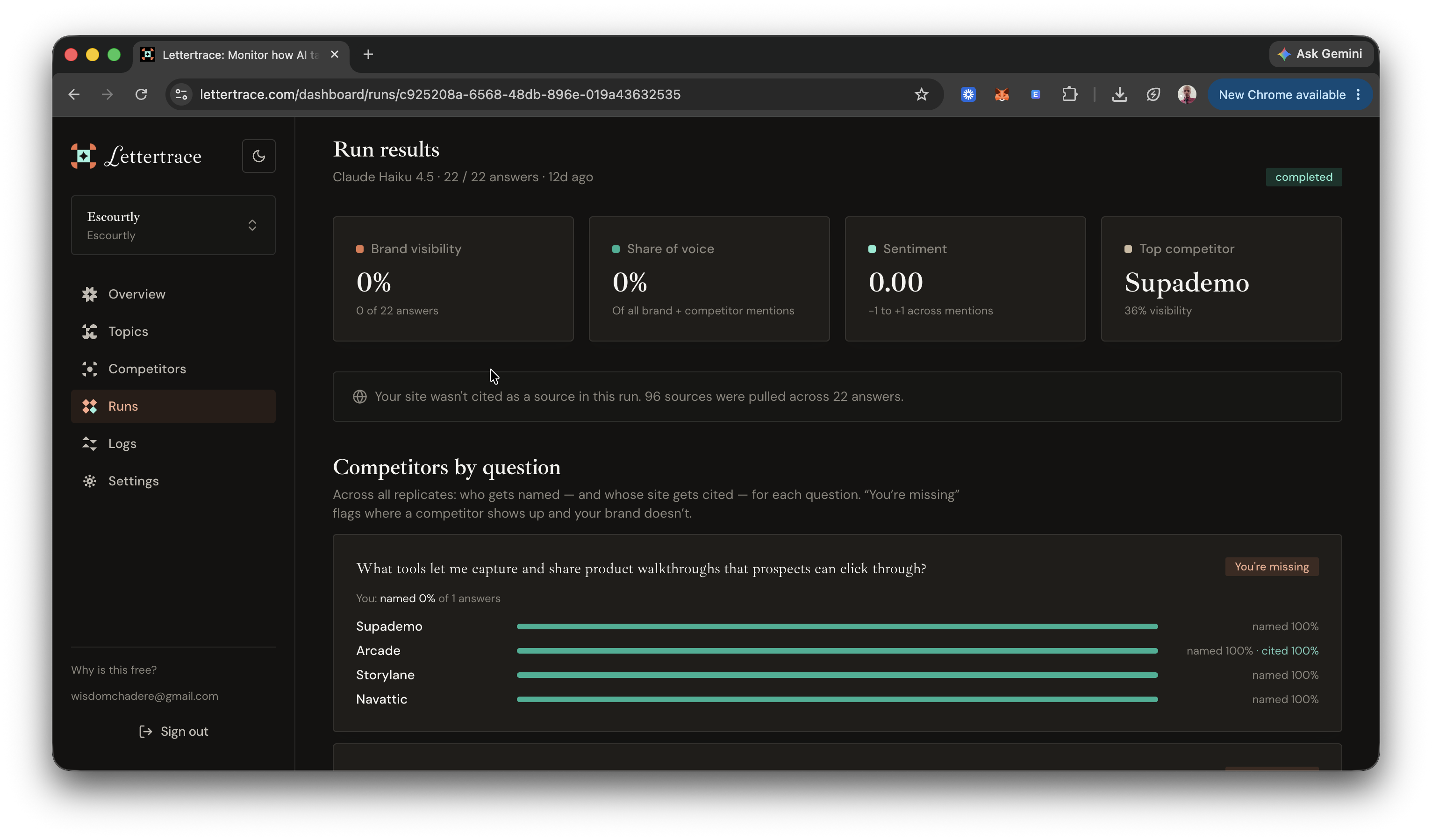Click the Lettertrace logo icon
This screenshot has width=1432, height=840.
[x=84, y=156]
